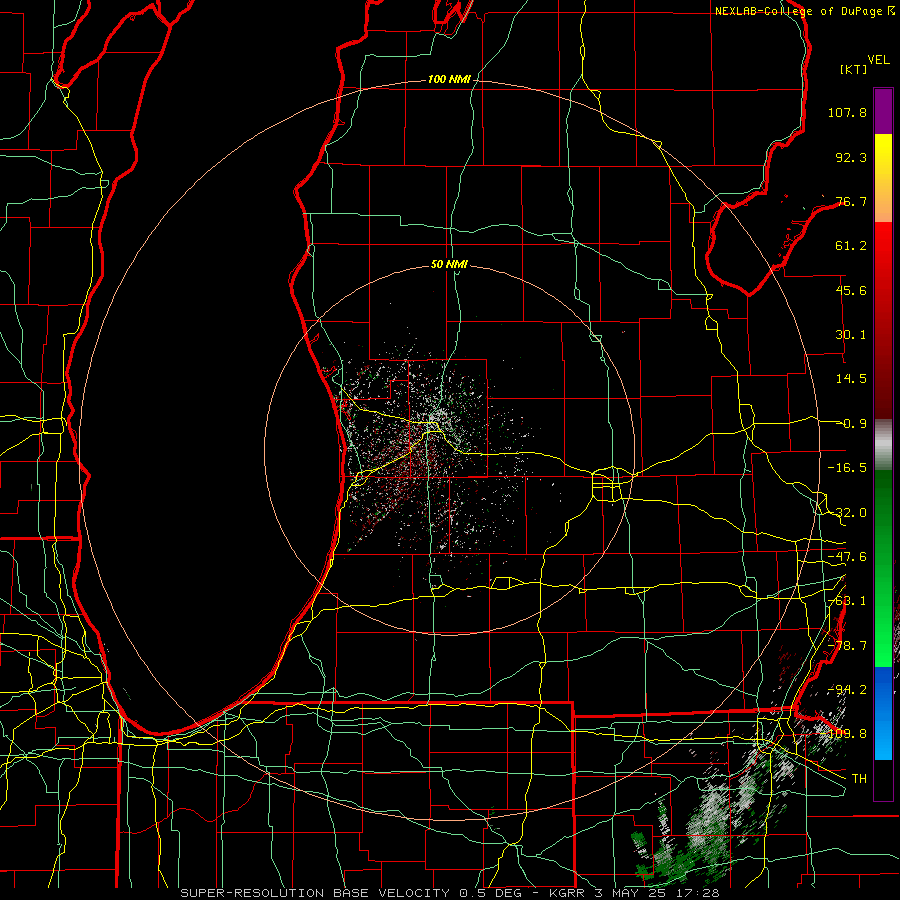Click the -78.7 velocity scale value
Viewport: 900px width, 900px height.
(847, 646)
